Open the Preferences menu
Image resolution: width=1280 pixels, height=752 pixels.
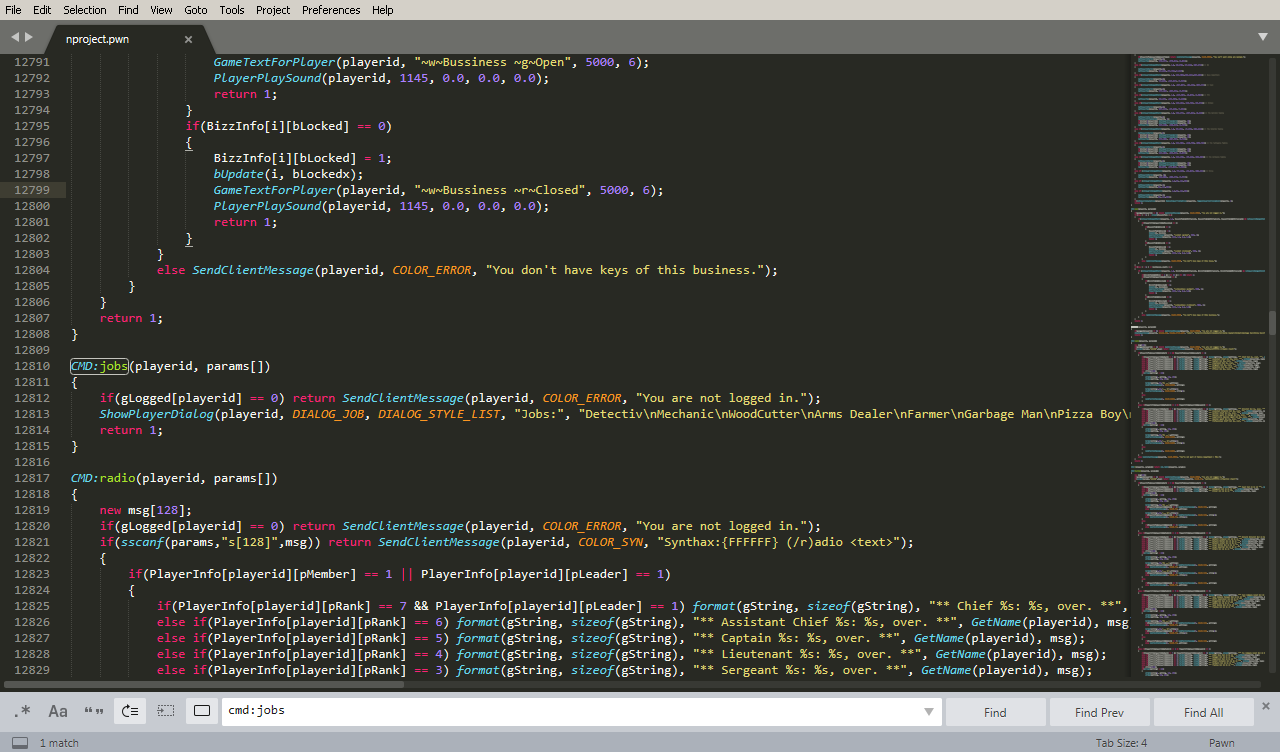click(x=331, y=10)
